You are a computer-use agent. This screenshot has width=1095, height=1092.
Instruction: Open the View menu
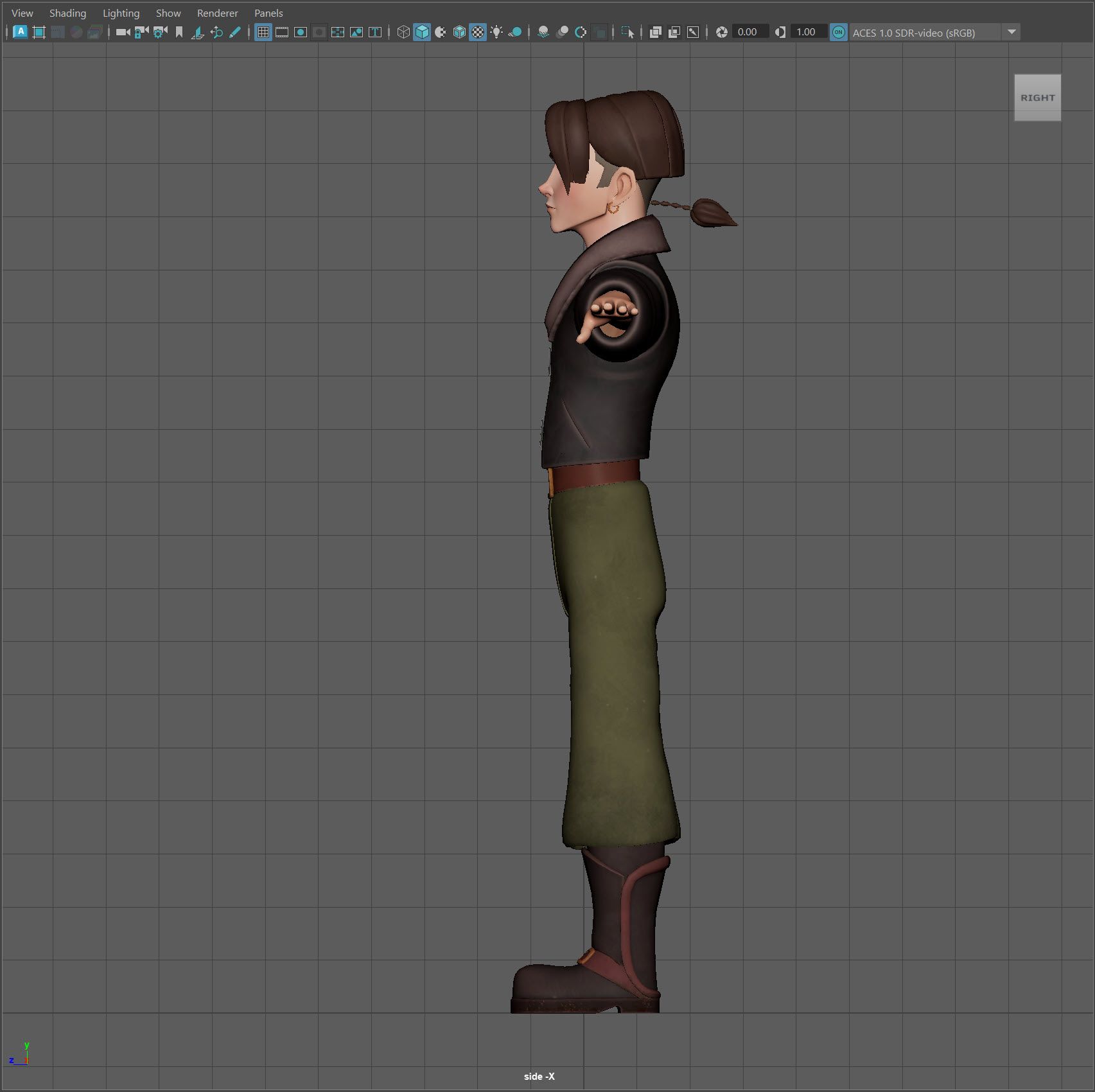point(22,13)
